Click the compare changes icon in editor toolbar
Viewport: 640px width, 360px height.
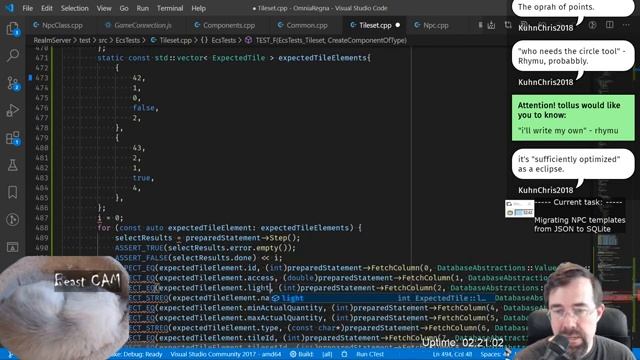point(508,25)
